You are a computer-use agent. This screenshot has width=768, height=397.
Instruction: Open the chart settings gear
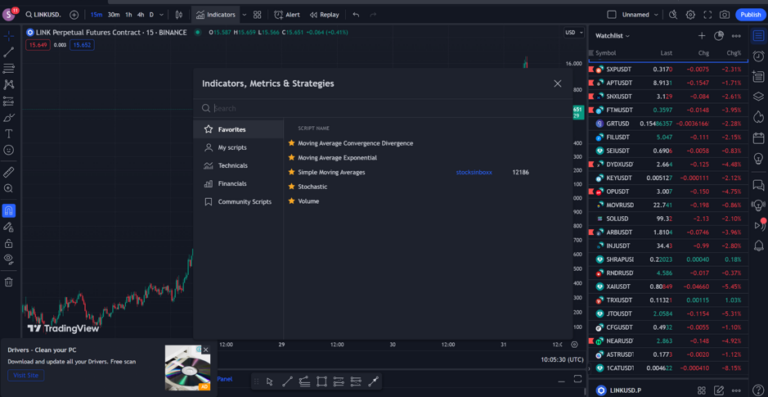coord(690,15)
